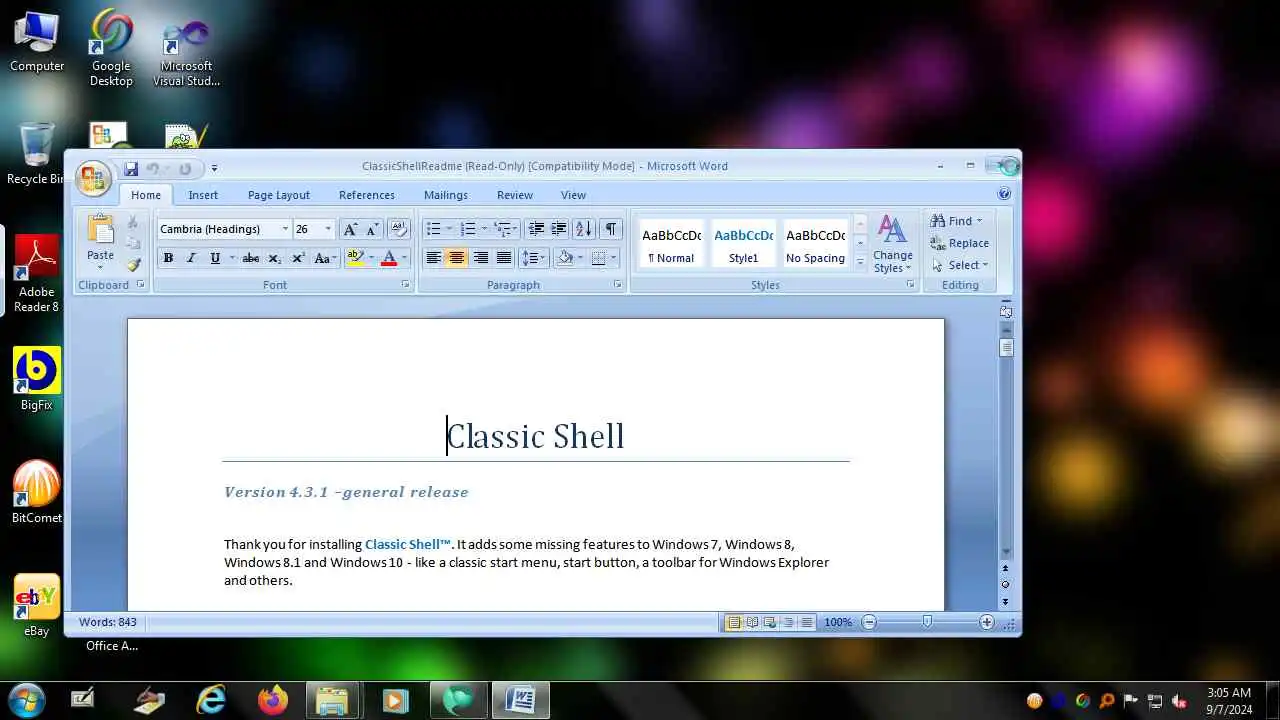Screen dimensions: 1280x720
Task: Click Words: 843 in status bar
Action: pyautogui.click(x=108, y=622)
